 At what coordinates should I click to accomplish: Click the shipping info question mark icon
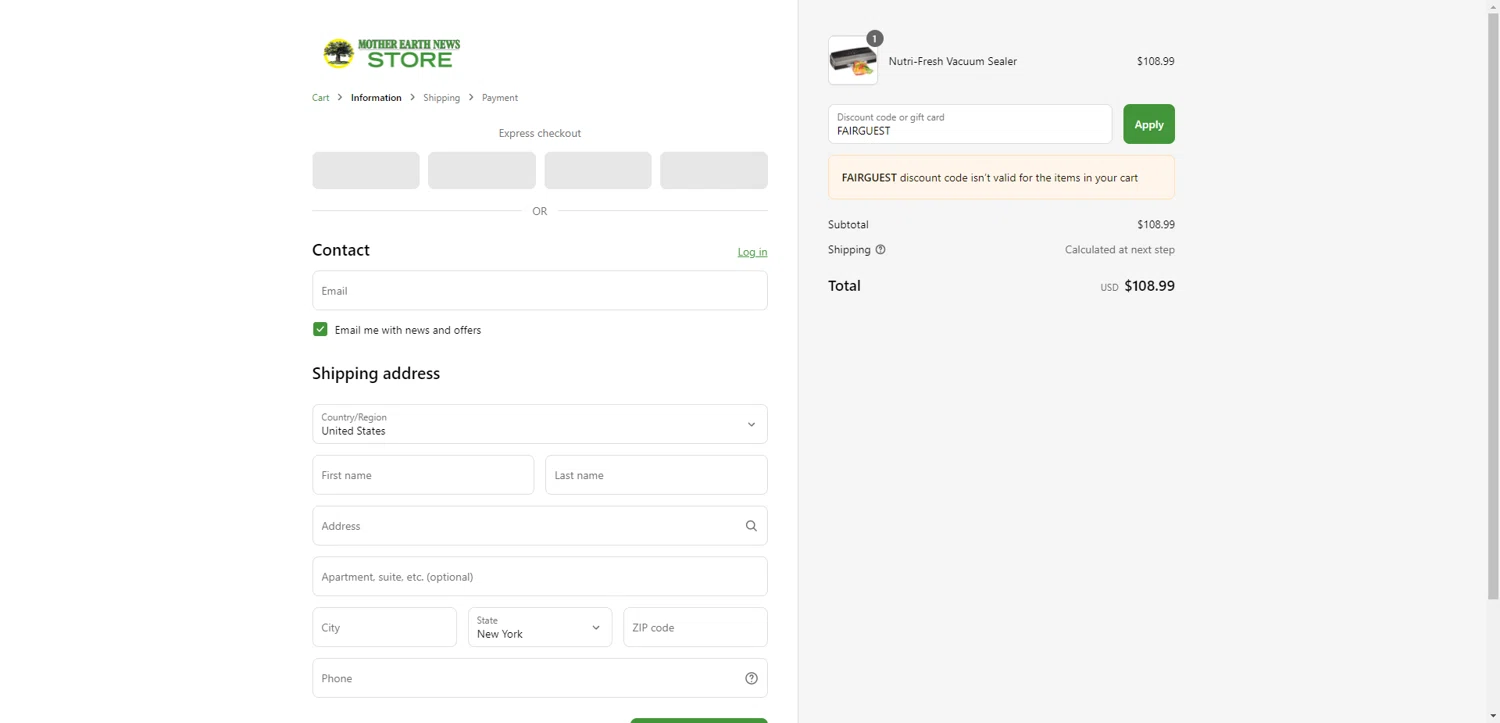click(x=880, y=250)
